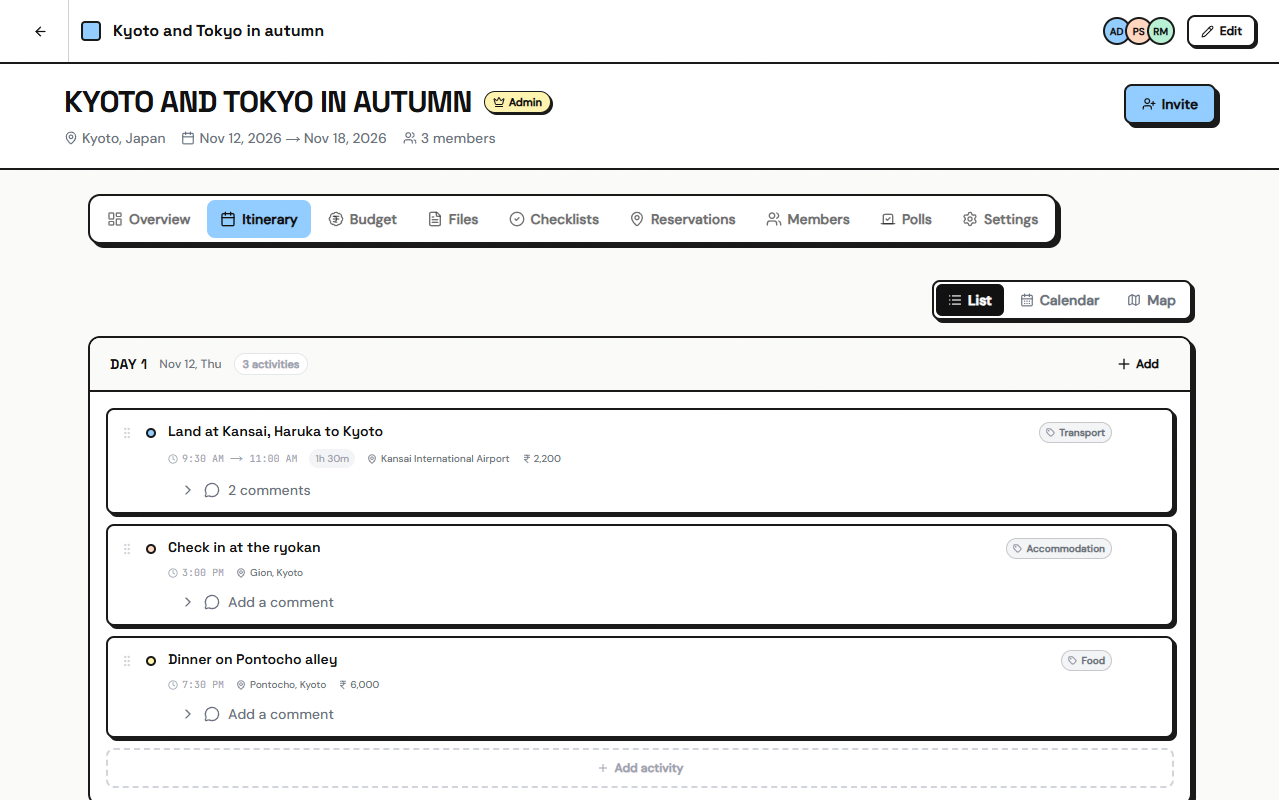Click the Nov 12 to Nov 18 dates
The image size is (1279, 800).
tap(284, 138)
